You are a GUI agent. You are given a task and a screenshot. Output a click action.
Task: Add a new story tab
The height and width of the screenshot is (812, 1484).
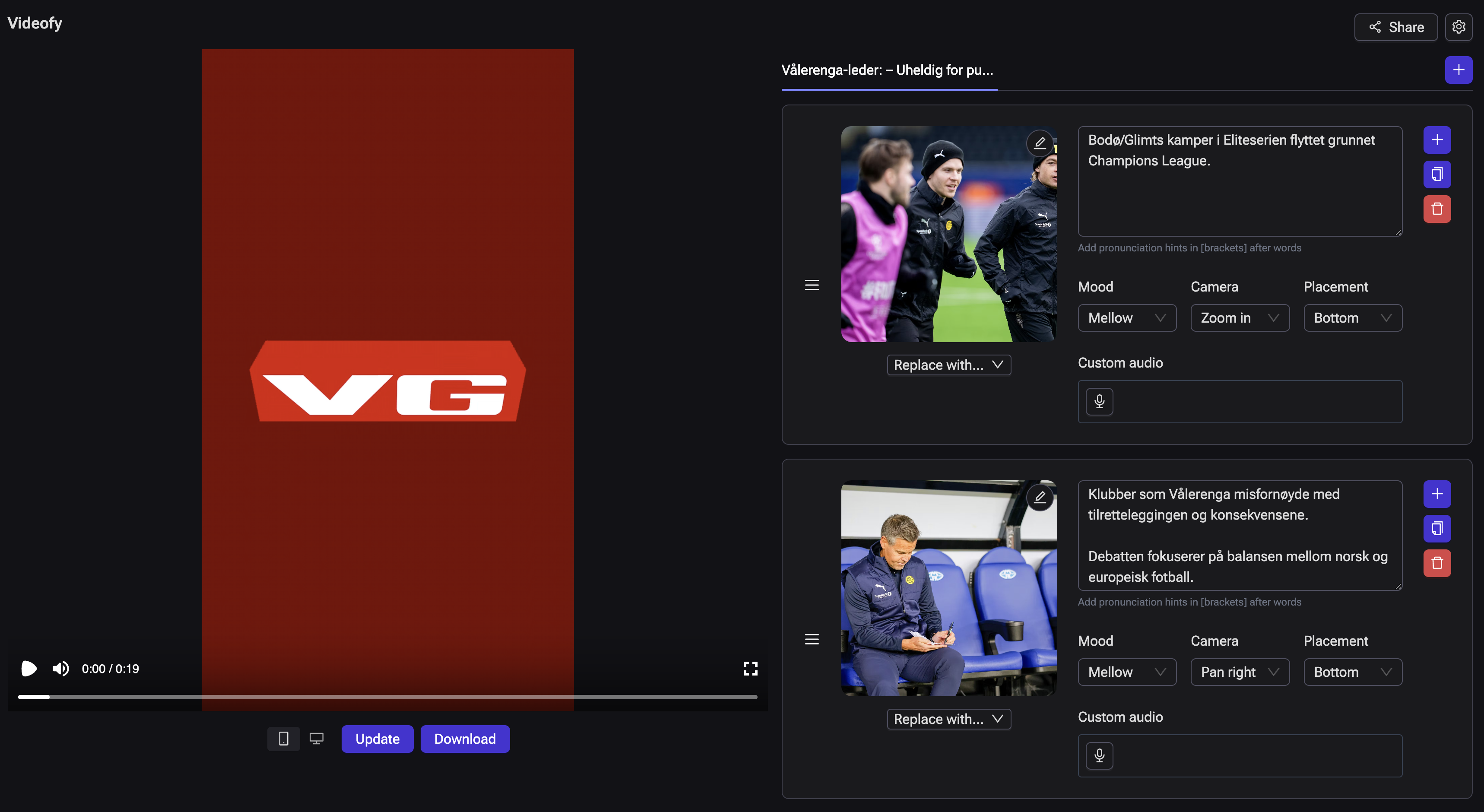click(1458, 70)
